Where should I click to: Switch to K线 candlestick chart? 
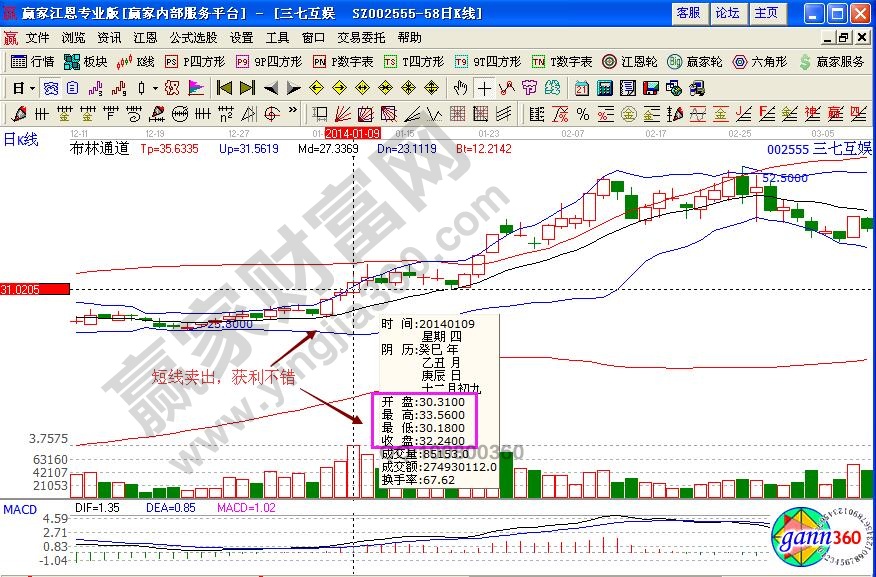(x=135, y=62)
